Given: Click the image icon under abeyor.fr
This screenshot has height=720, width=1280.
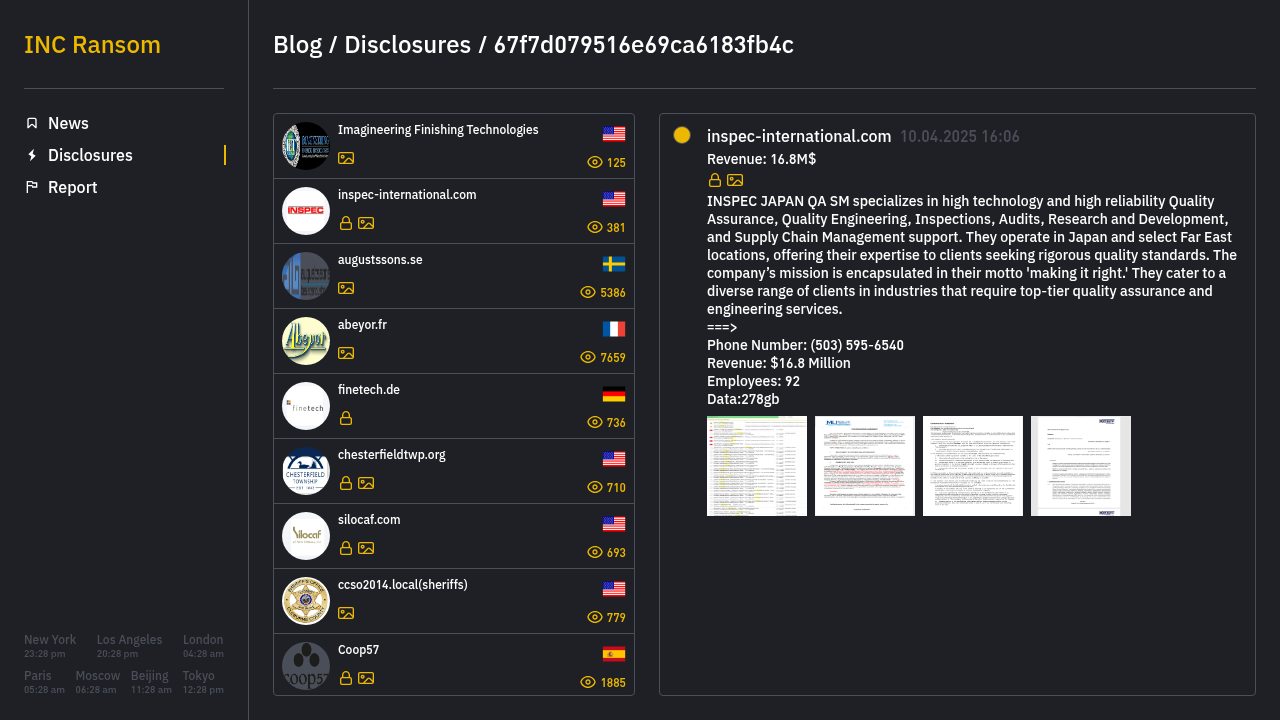Looking at the screenshot, I should [346, 353].
